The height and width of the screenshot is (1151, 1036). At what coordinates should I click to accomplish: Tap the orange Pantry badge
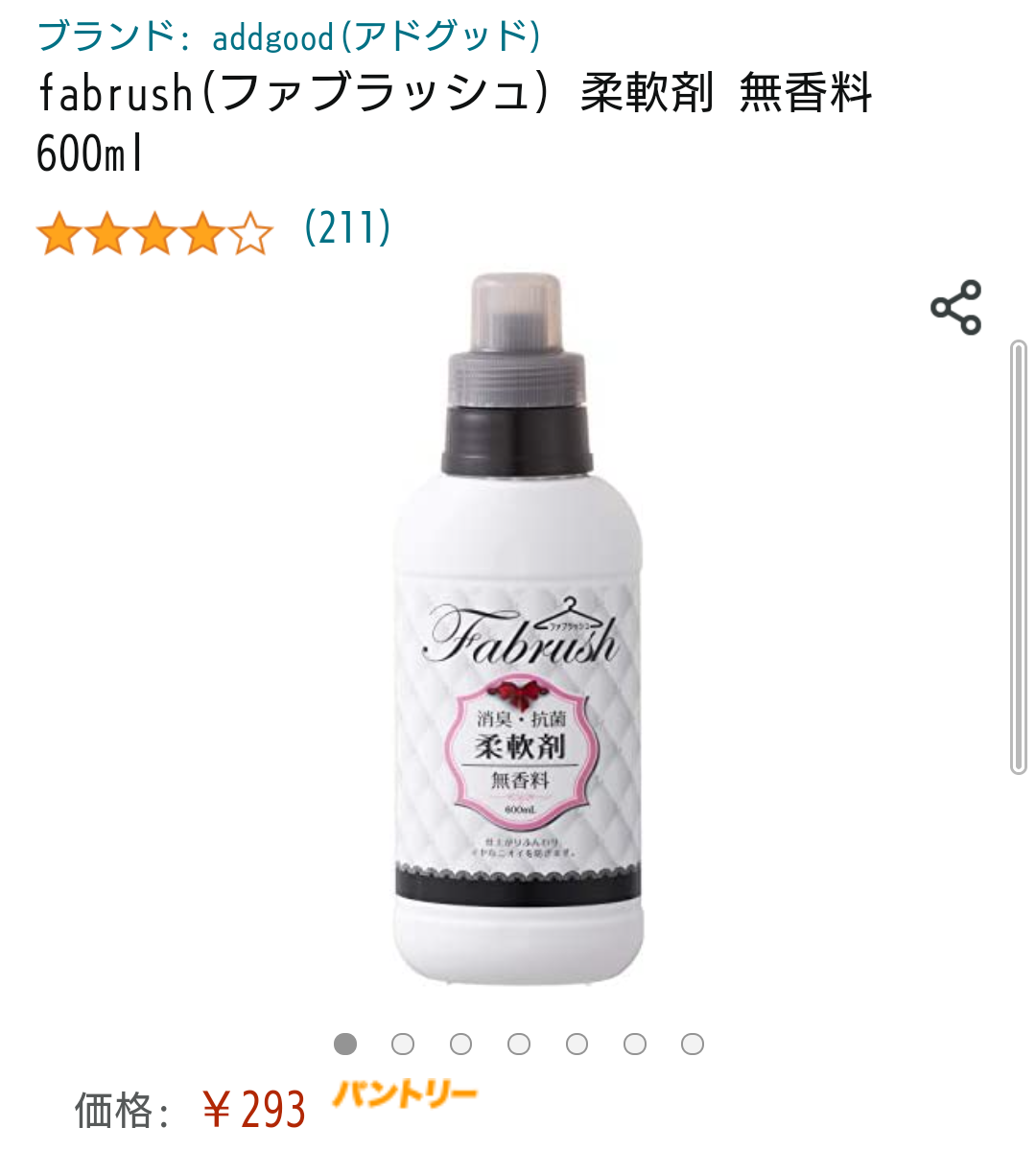[404, 1094]
